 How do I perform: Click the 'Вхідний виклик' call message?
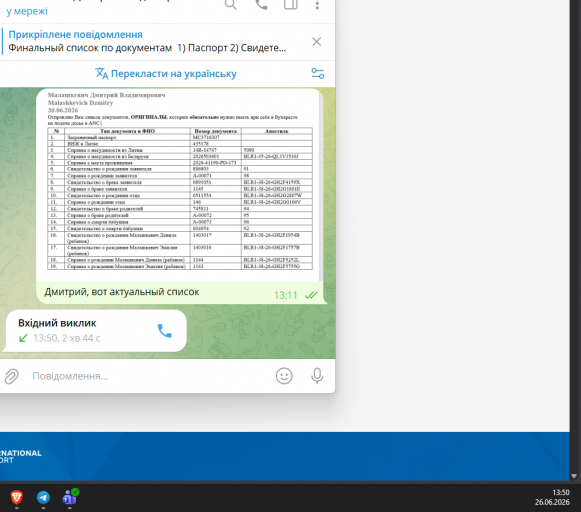pyautogui.click(x=96, y=330)
